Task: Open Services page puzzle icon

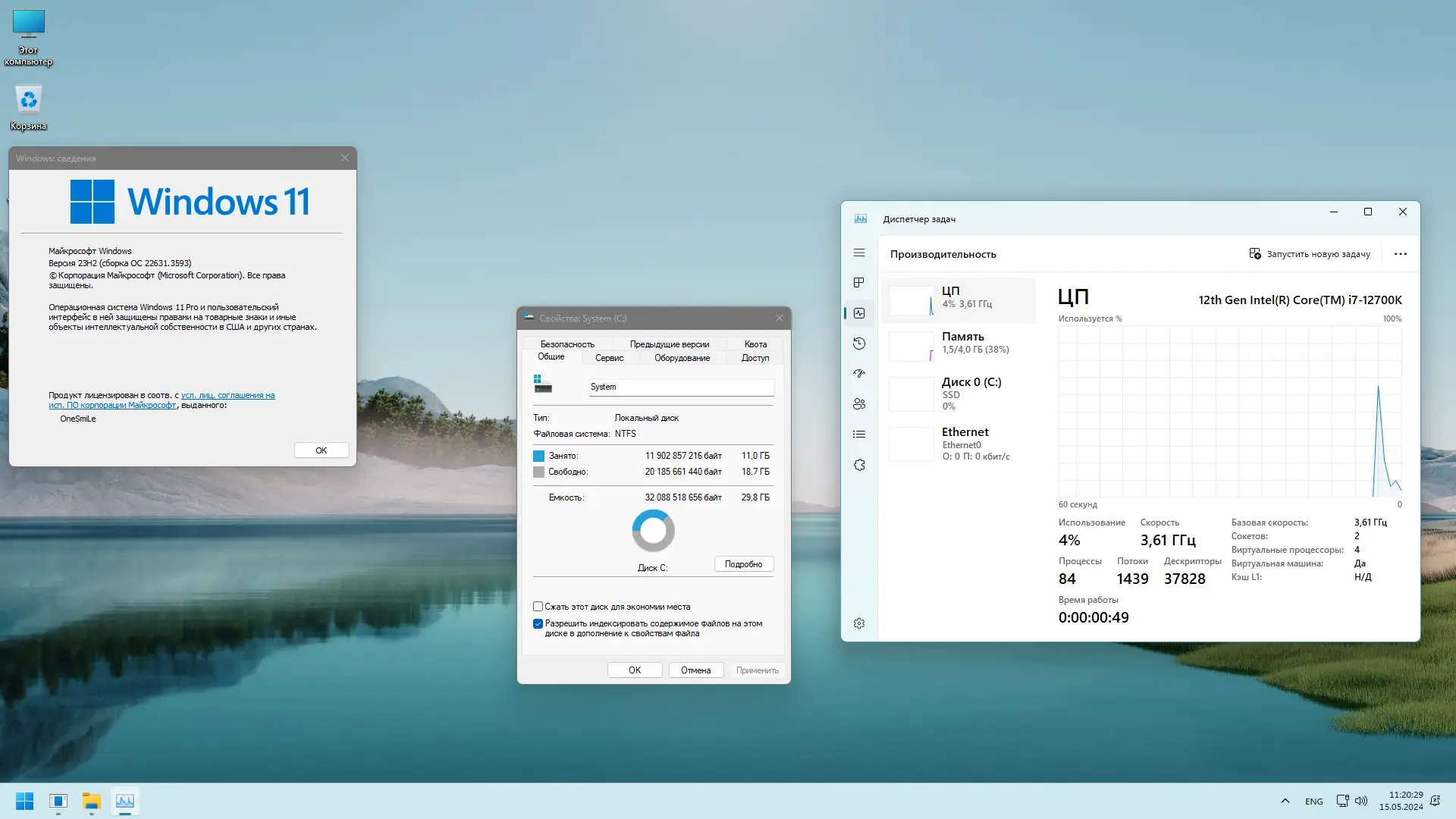Action: 858,465
